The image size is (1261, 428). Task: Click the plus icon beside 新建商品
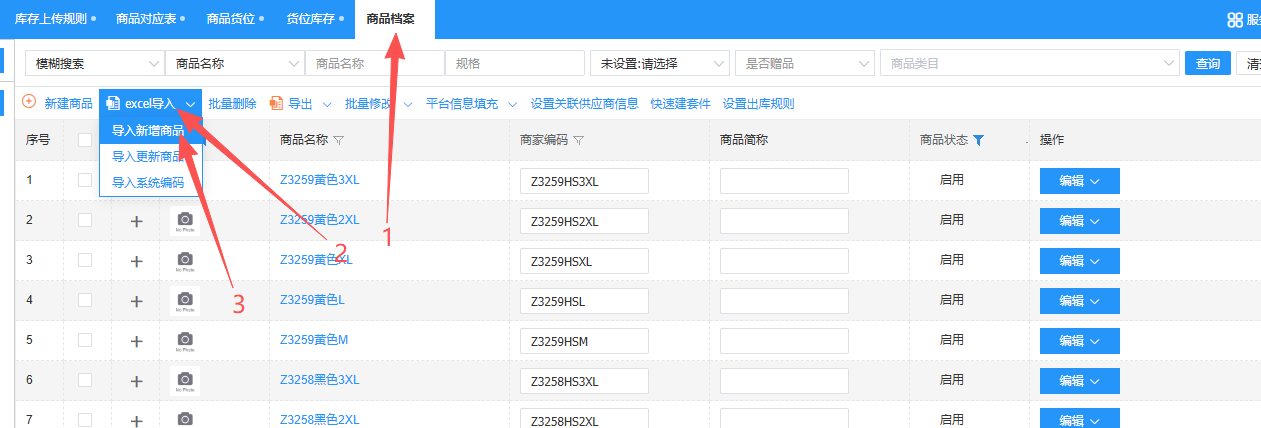pyautogui.click(x=29, y=102)
